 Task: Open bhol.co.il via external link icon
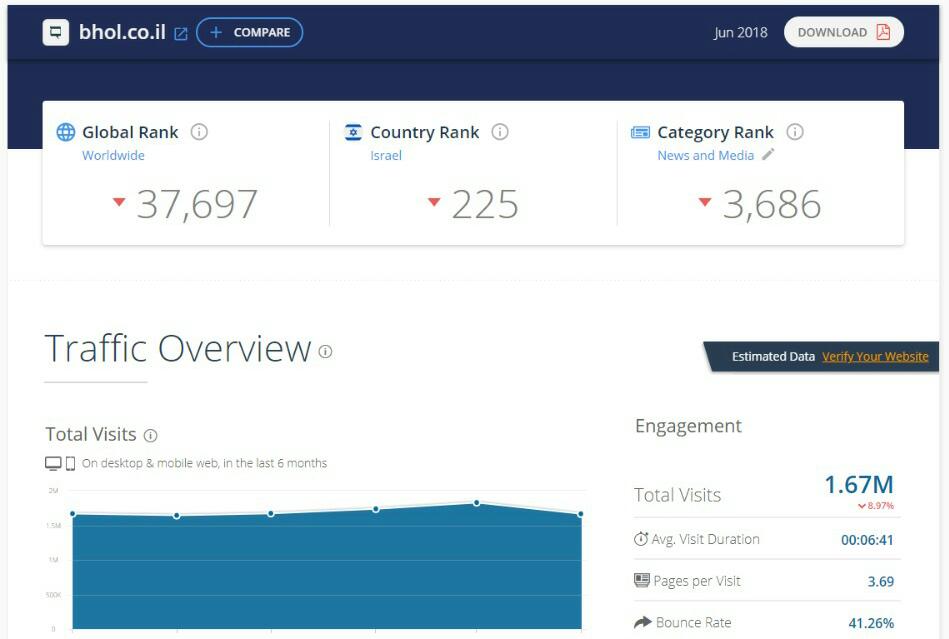181,33
